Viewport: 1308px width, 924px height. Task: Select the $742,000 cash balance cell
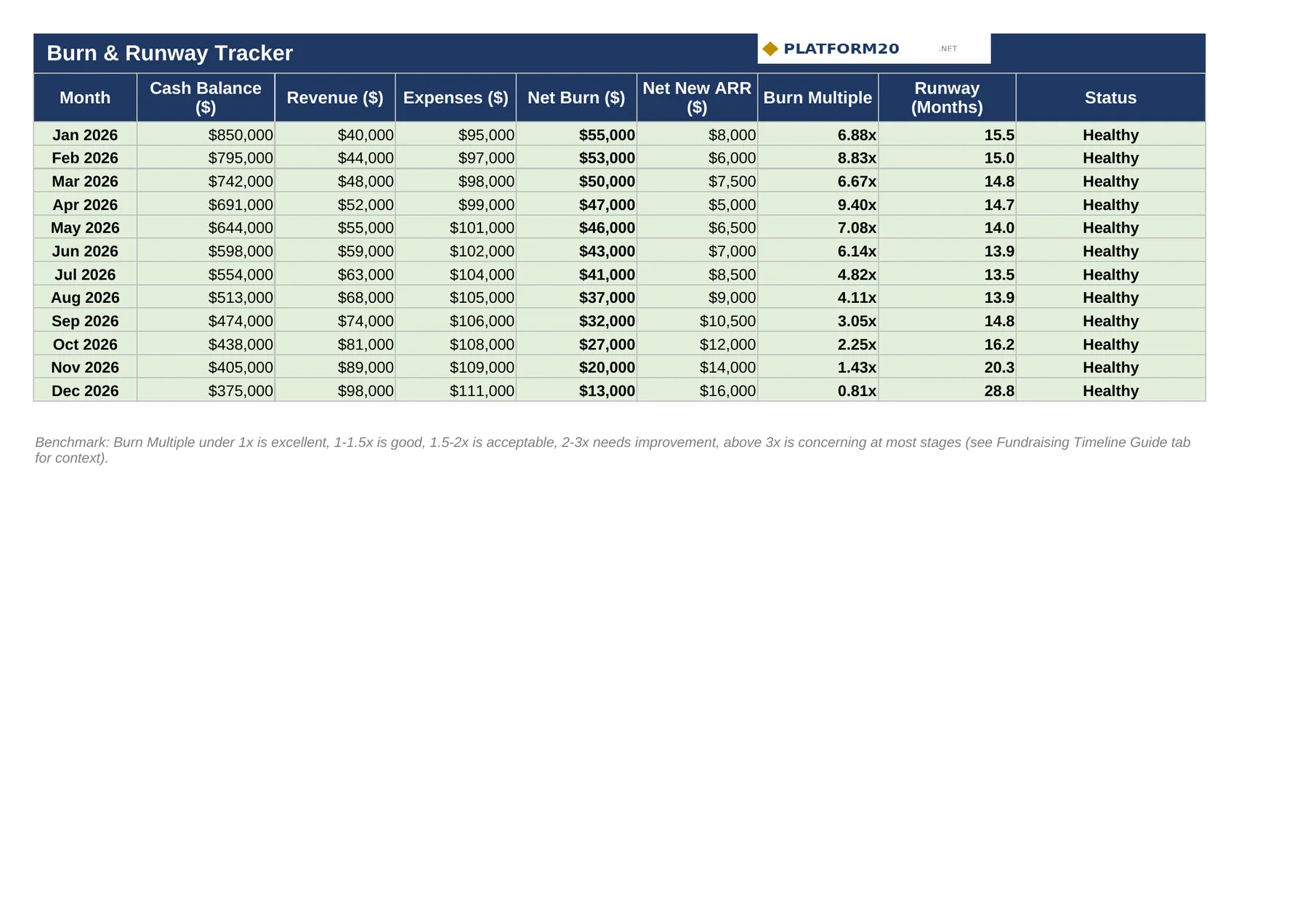(x=206, y=181)
